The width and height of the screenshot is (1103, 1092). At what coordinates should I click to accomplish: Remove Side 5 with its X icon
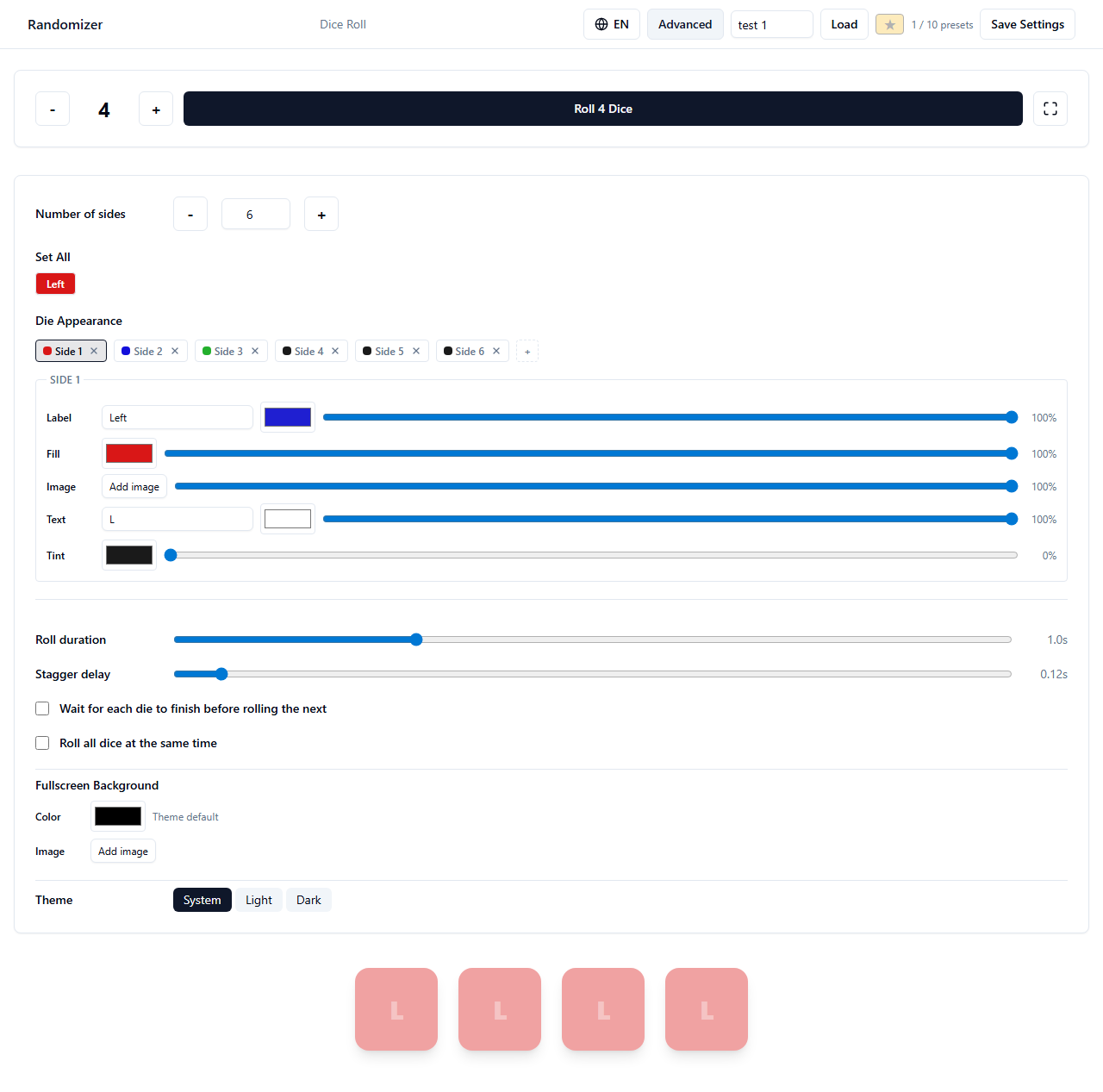(416, 351)
